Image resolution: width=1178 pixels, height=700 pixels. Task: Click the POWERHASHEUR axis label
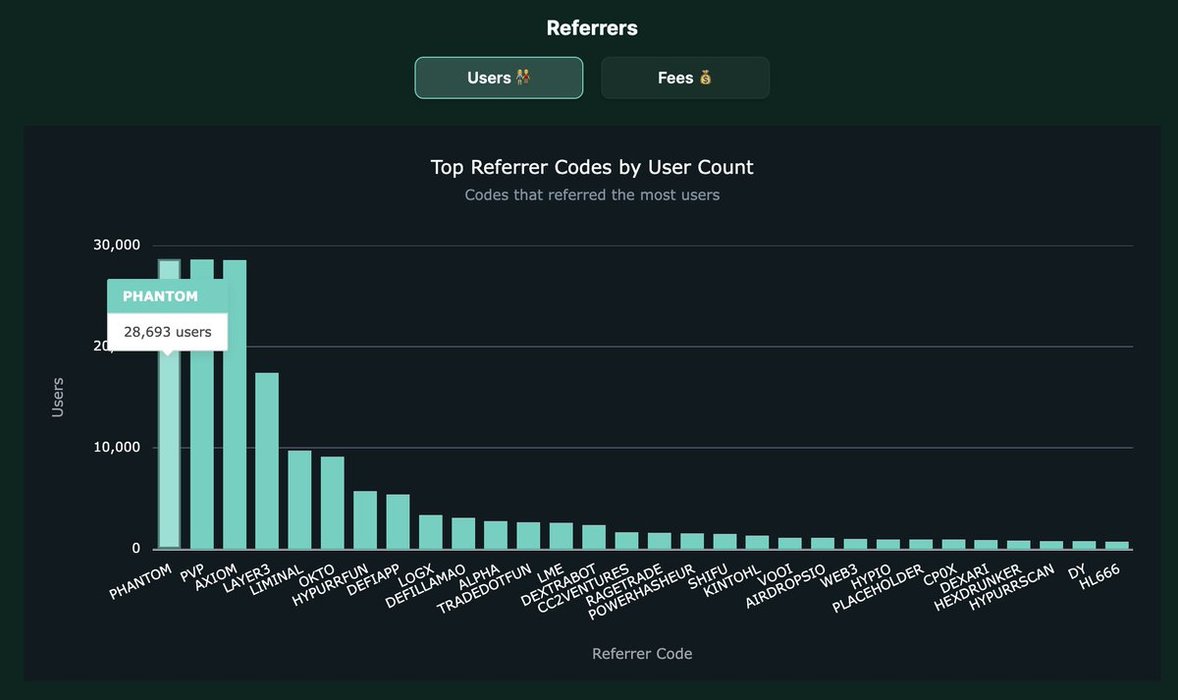pyautogui.click(x=641, y=593)
